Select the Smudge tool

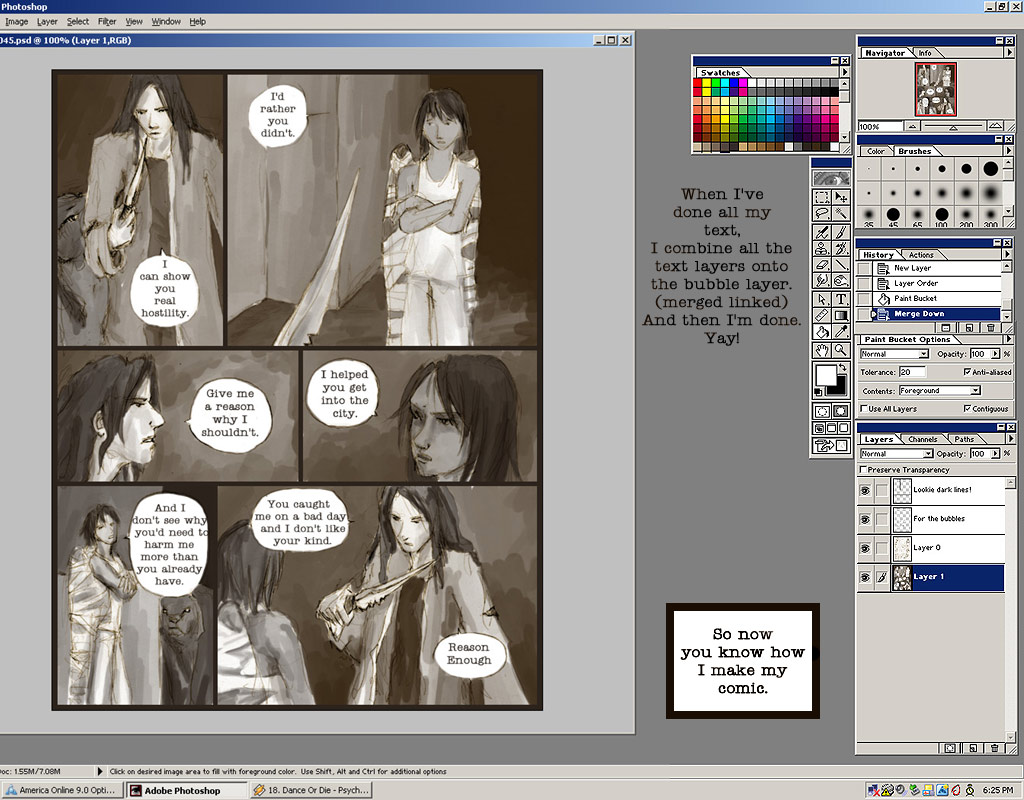(822, 281)
